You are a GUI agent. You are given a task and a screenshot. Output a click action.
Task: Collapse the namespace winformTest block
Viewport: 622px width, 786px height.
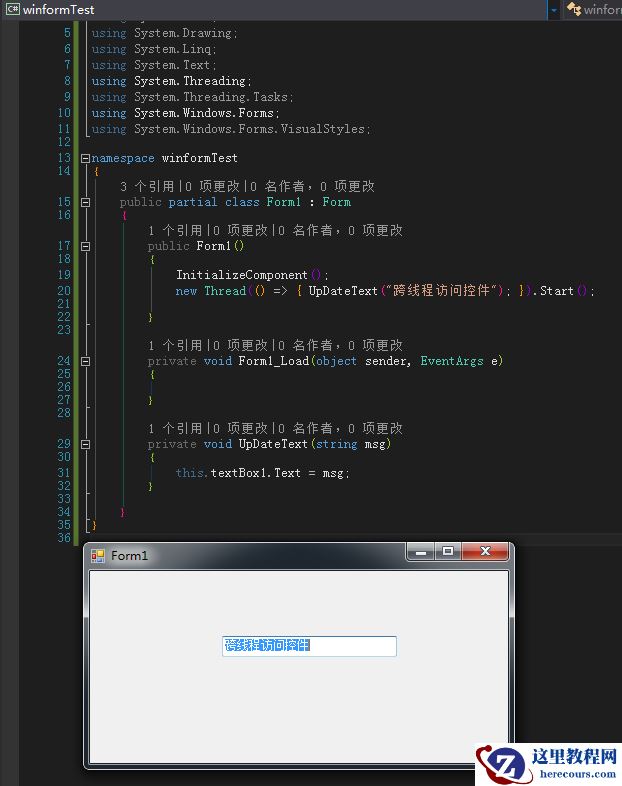[85, 158]
